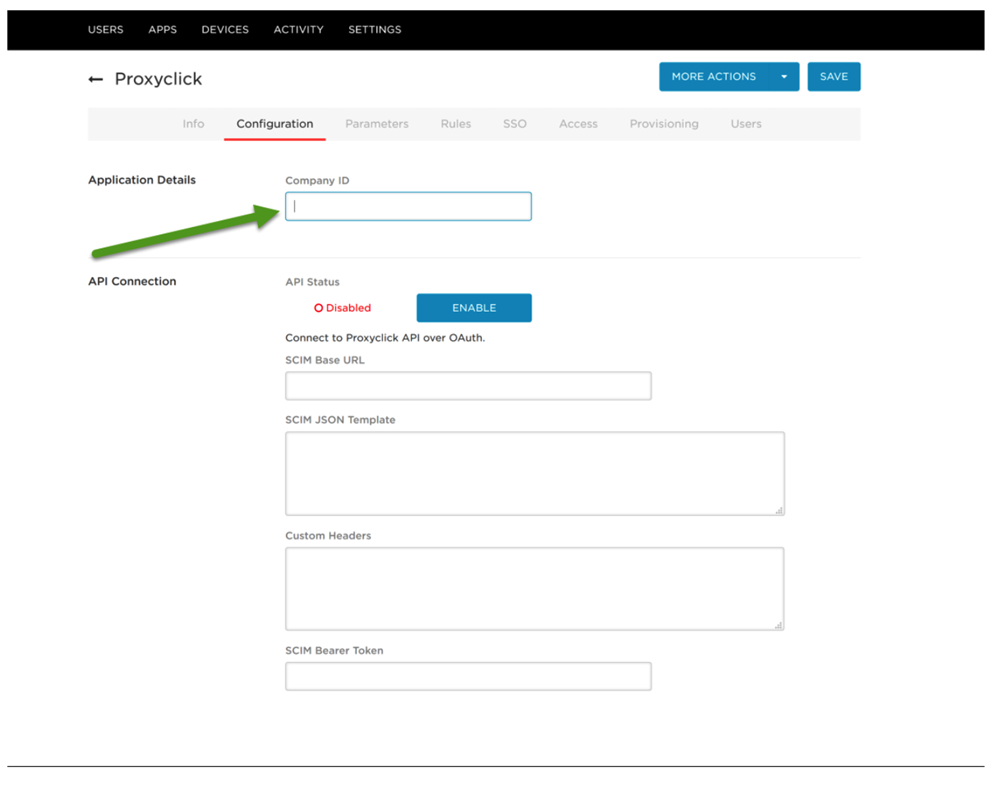Click into the SCIM Base URL field
Screen dimensions: 1000x790
pyautogui.click(x=468, y=386)
